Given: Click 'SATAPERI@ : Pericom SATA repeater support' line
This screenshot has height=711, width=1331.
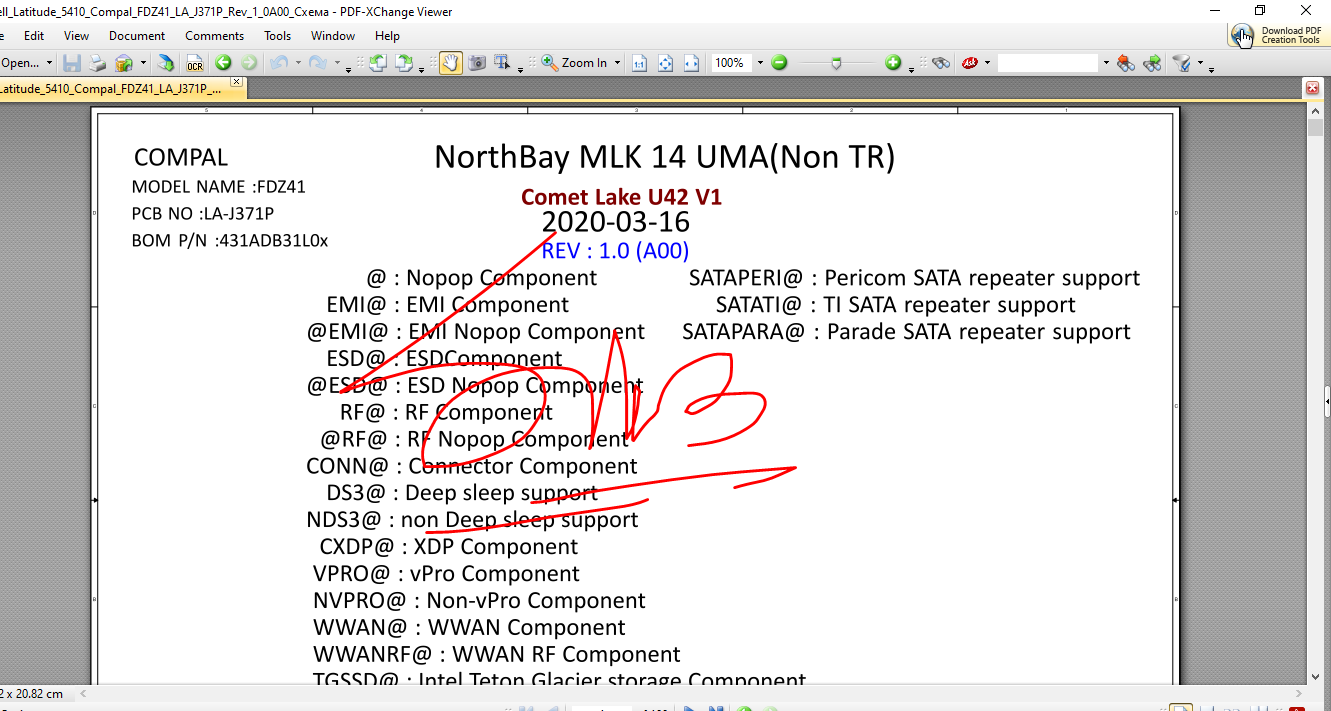Looking at the screenshot, I should (x=914, y=278).
